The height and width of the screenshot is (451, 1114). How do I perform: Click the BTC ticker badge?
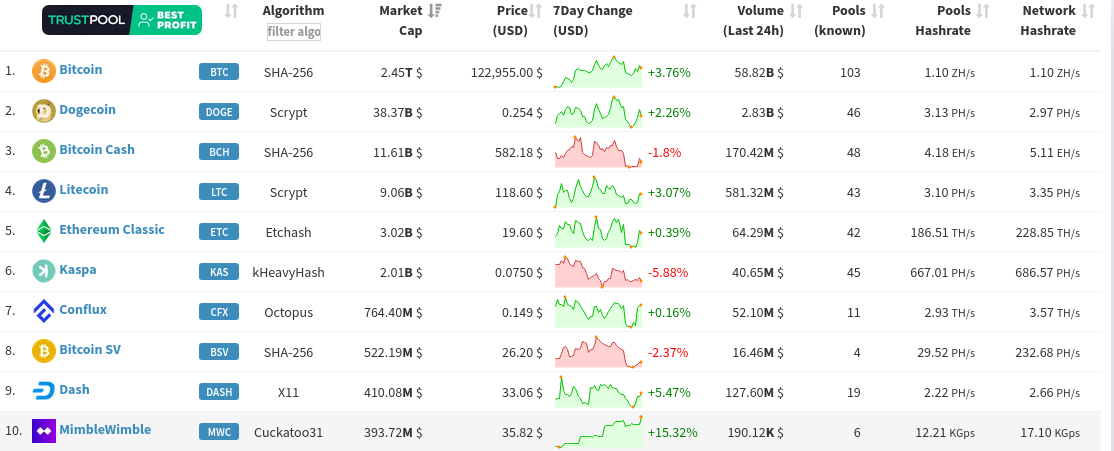click(219, 72)
